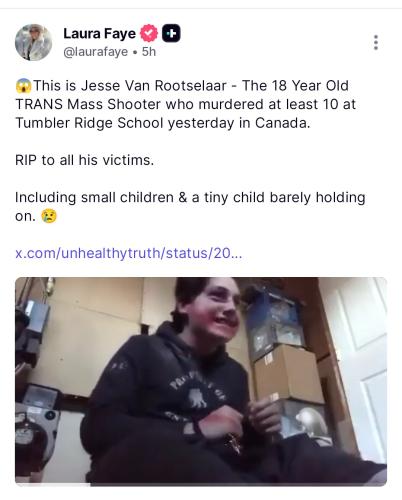Click the "RIP to all his victims." line
The height and width of the screenshot is (500, 402).
pos(84,160)
